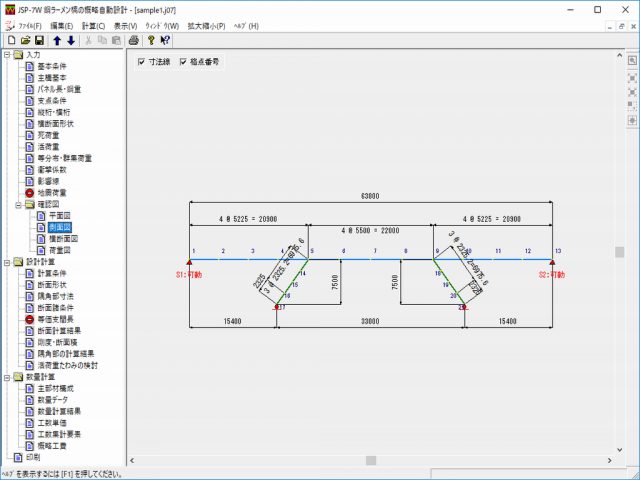
Task: Click the Open file toolbar icon
Action: (24, 40)
